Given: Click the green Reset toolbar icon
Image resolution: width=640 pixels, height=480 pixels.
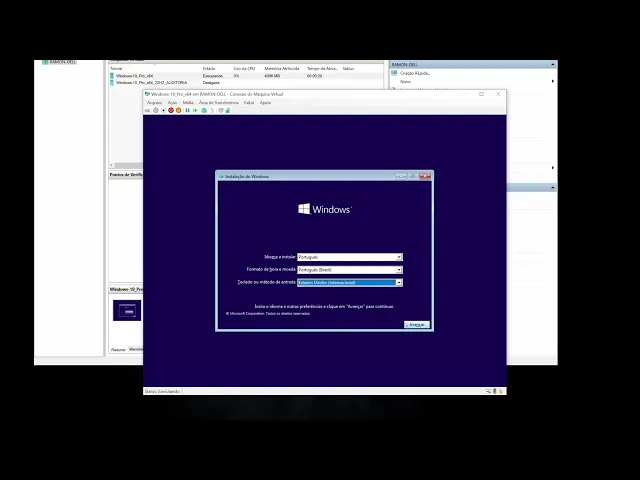Looking at the screenshot, I should pyautogui.click(x=195, y=111).
